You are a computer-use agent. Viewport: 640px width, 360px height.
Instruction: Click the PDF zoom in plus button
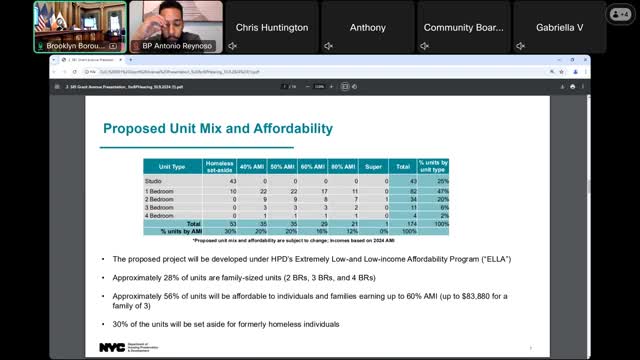click(x=331, y=87)
